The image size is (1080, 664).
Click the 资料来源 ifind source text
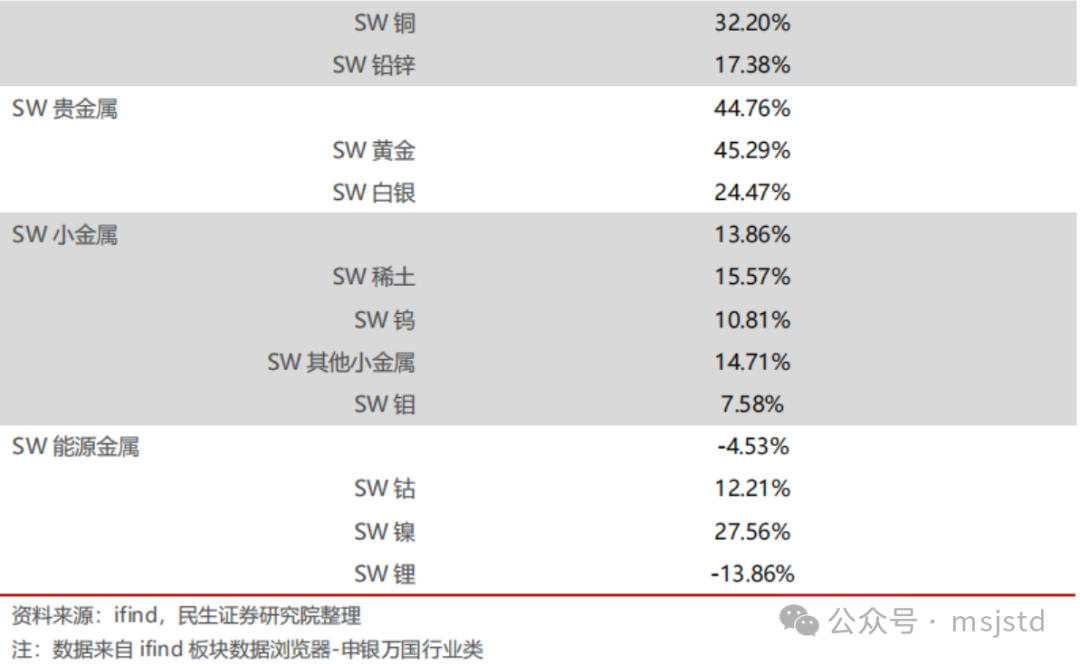tap(186, 615)
